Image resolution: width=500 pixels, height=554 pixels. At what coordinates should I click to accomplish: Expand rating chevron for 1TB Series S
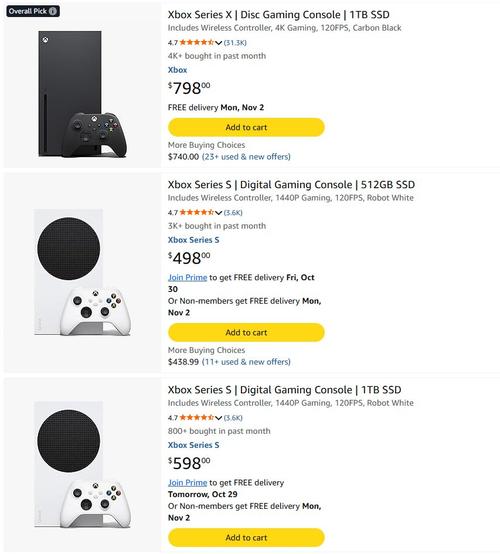tap(218, 418)
